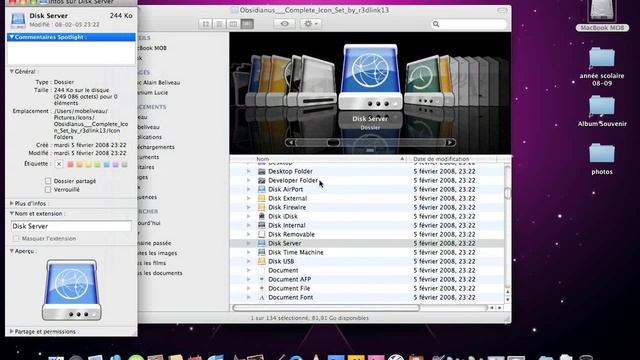
Task: Click the Desktop Folder row icon
Action: (262, 171)
